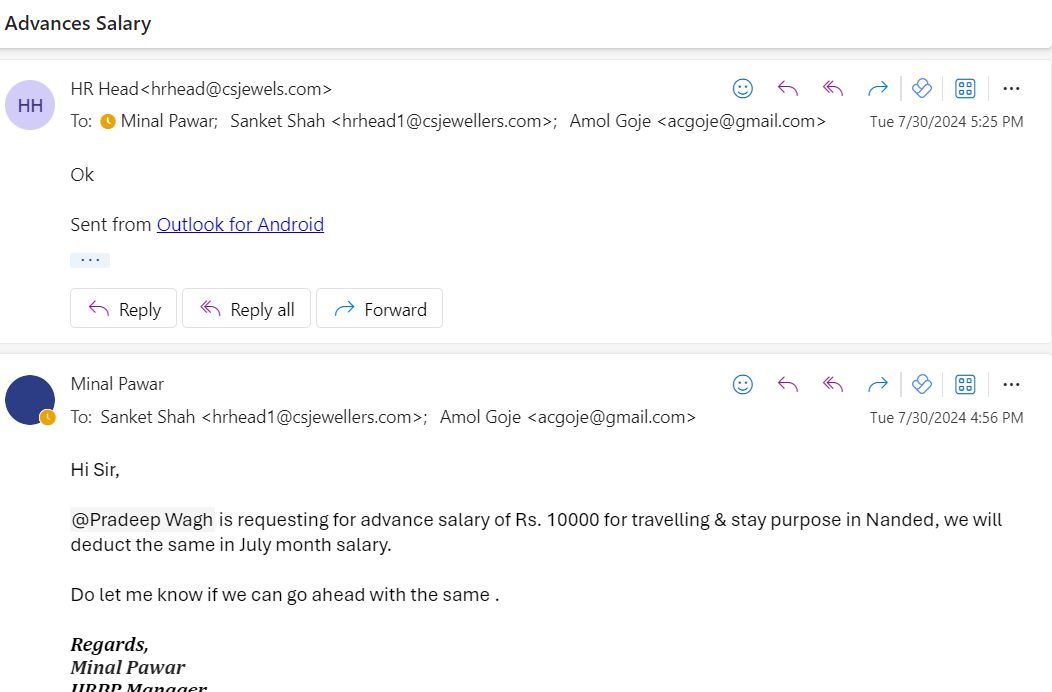Click the Reply button below the message
The image size is (1052, 692).
click(x=123, y=309)
